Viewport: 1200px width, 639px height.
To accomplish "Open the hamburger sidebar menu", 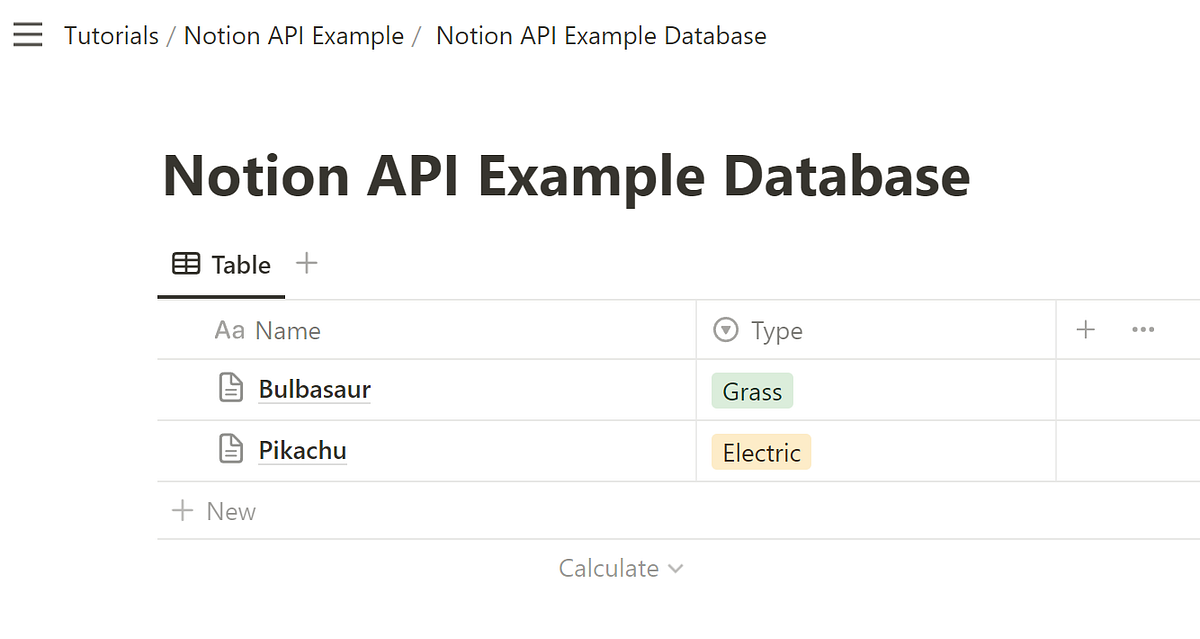I will coord(27,36).
